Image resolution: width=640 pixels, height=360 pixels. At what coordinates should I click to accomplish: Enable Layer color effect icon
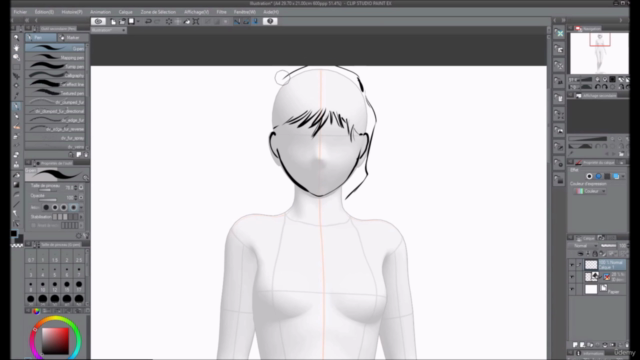pos(616,176)
